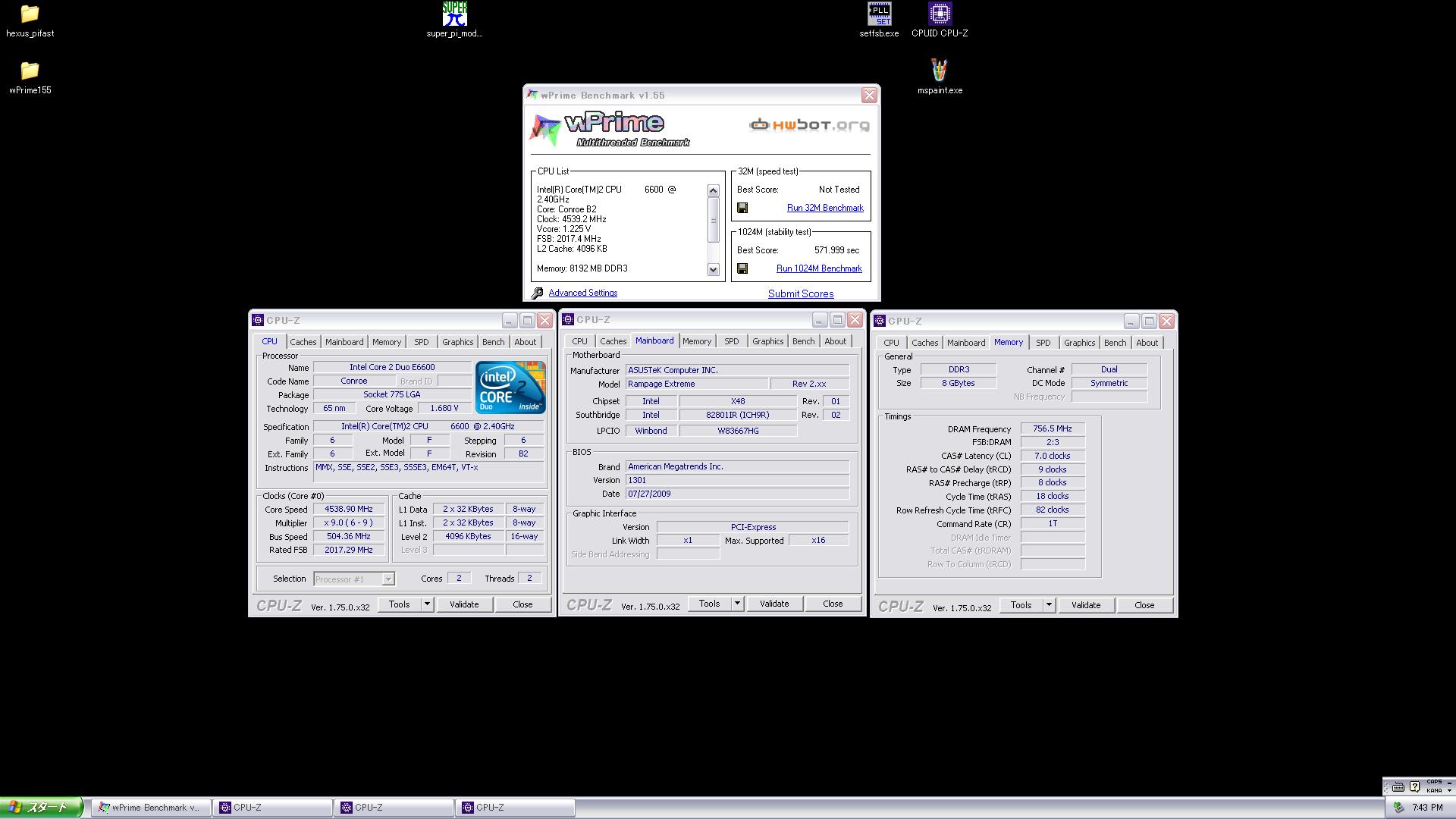
Task: Click the wrench icon next to Advanced Settings
Action: (537, 293)
